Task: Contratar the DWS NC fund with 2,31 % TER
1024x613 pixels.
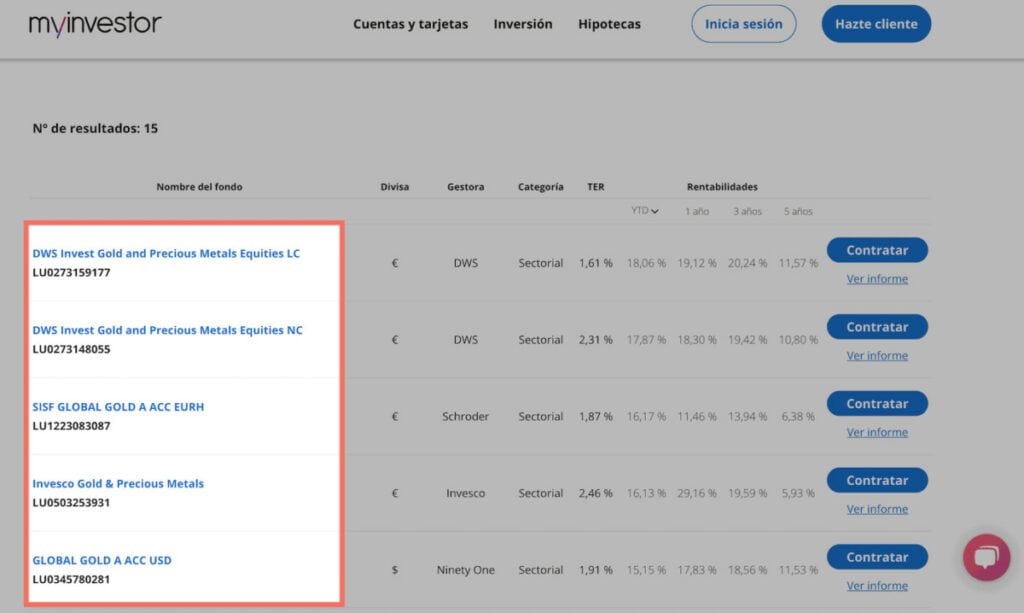Action: tap(877, 327)
